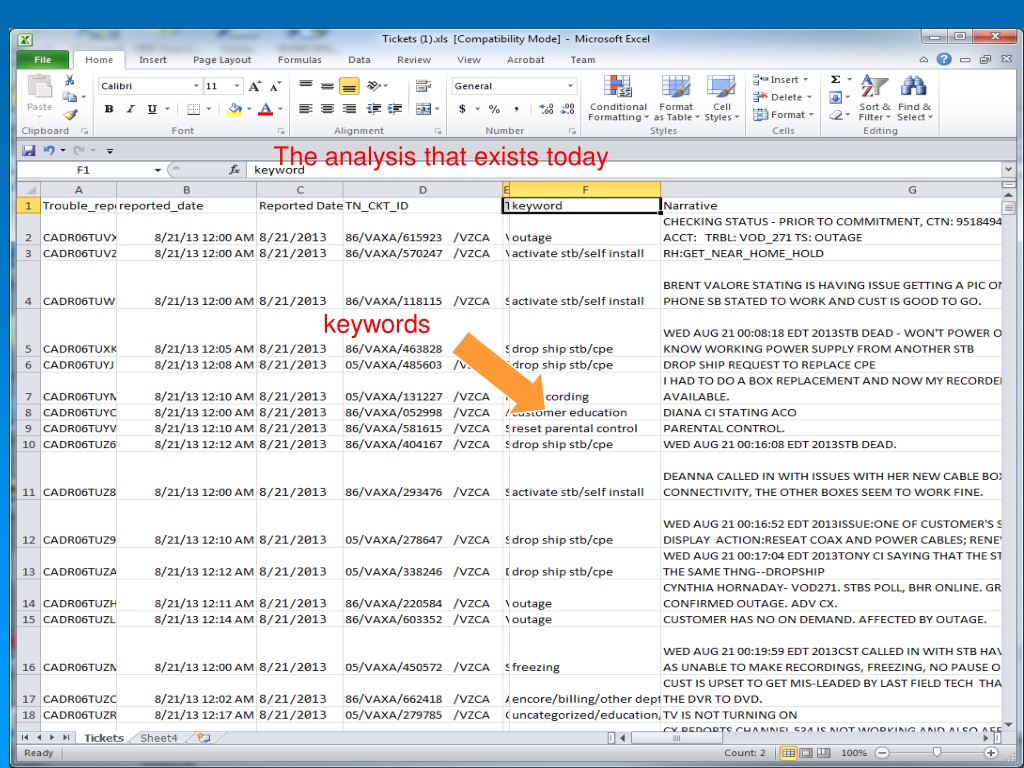Click Merge & Center button
The height and width of the screenshot is (768, 1024).
(x=424, y=108)
